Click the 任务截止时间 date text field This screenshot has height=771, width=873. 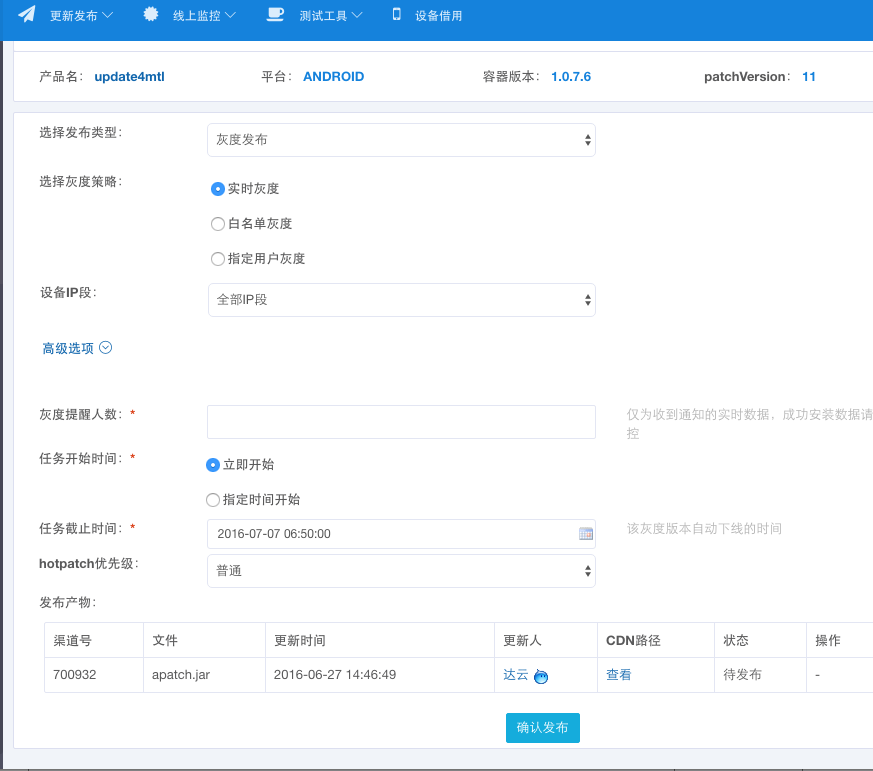(x=390, y=534)
